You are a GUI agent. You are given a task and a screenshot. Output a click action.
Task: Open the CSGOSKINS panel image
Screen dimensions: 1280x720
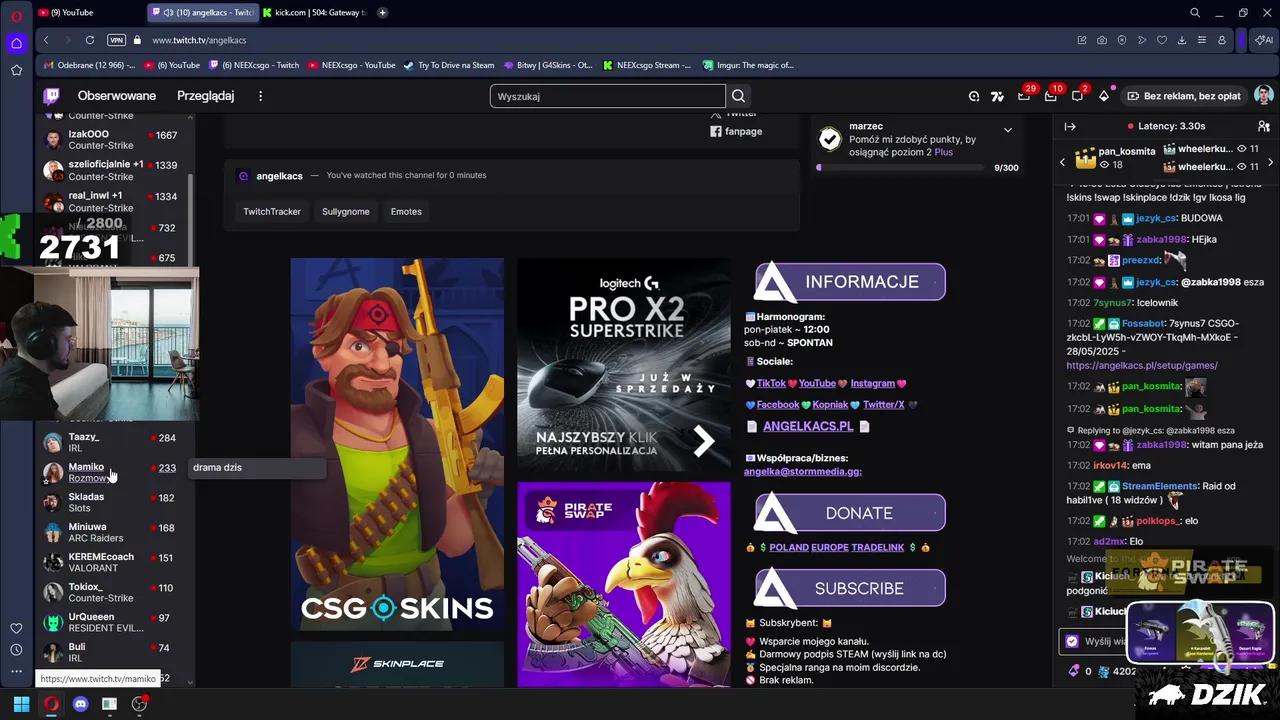(397, 444)
